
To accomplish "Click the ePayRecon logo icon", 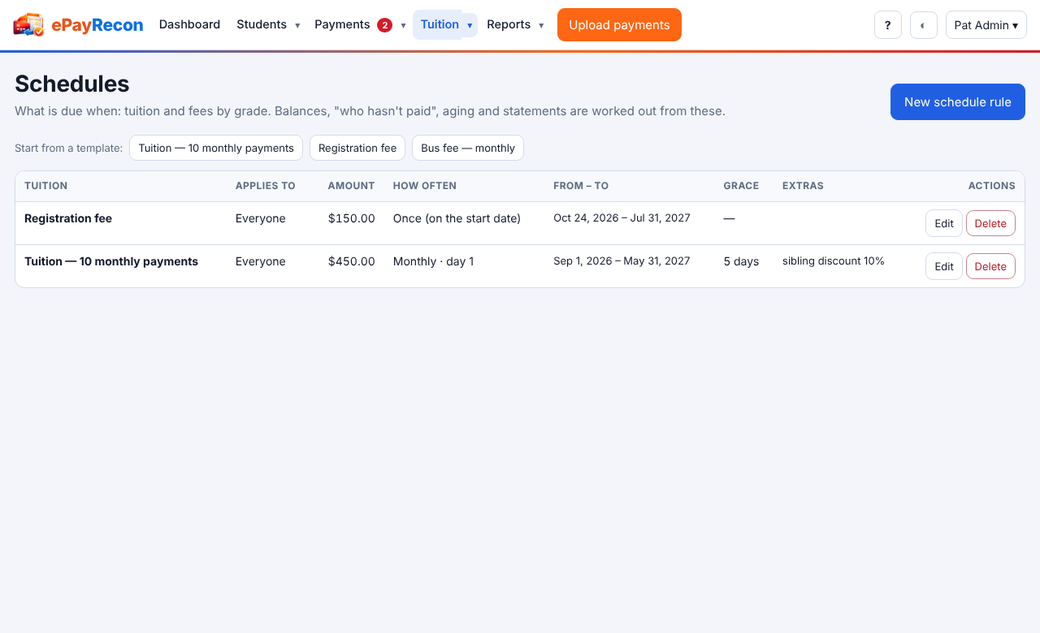I will pyautogui.click(x=29, y=25).
